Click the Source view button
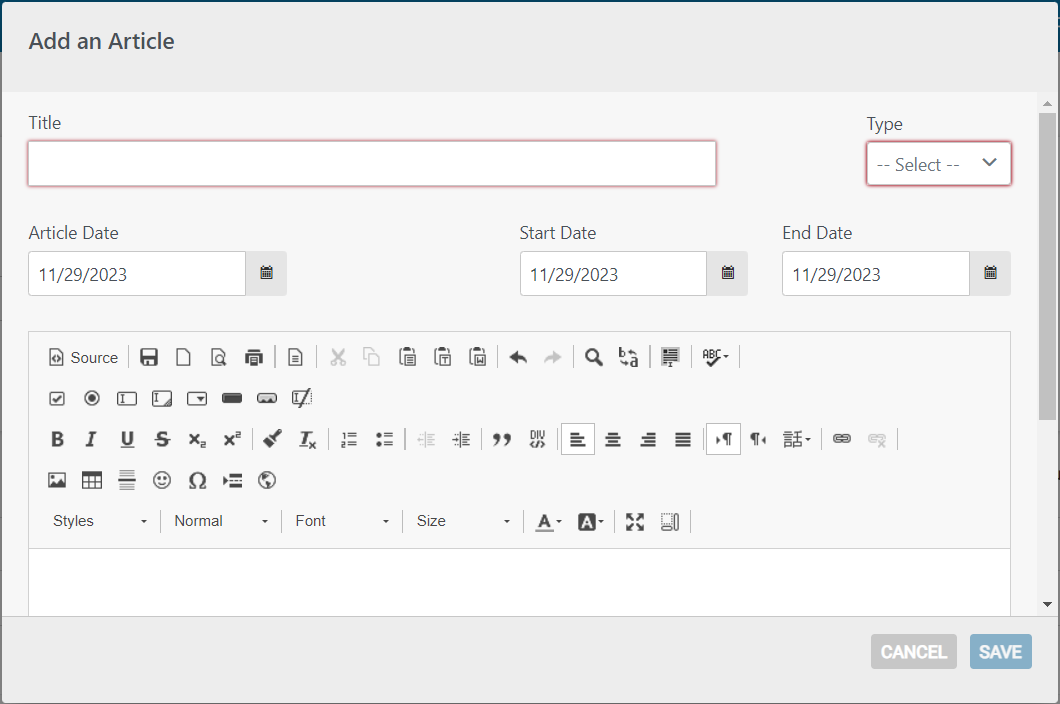Viewport: 1060px width, 704px height. click(x=84, y=357)
